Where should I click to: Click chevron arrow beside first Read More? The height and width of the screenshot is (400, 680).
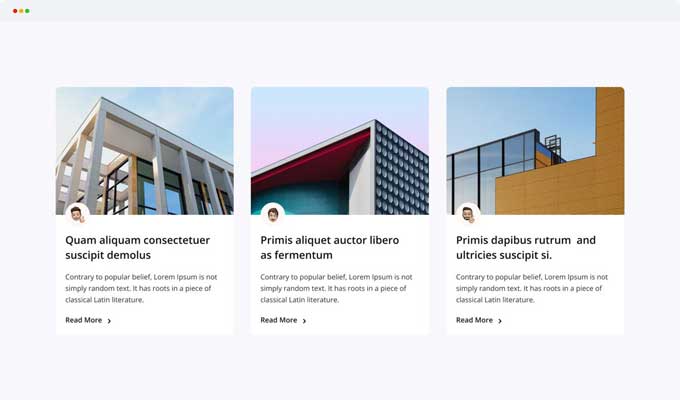click(109, 321)
